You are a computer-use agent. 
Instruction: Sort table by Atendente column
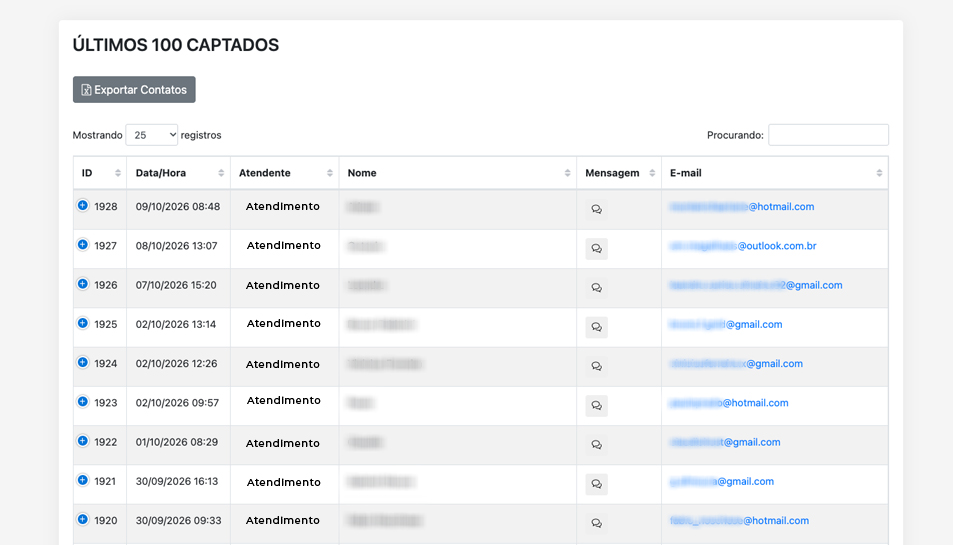[x=284, y=173]
